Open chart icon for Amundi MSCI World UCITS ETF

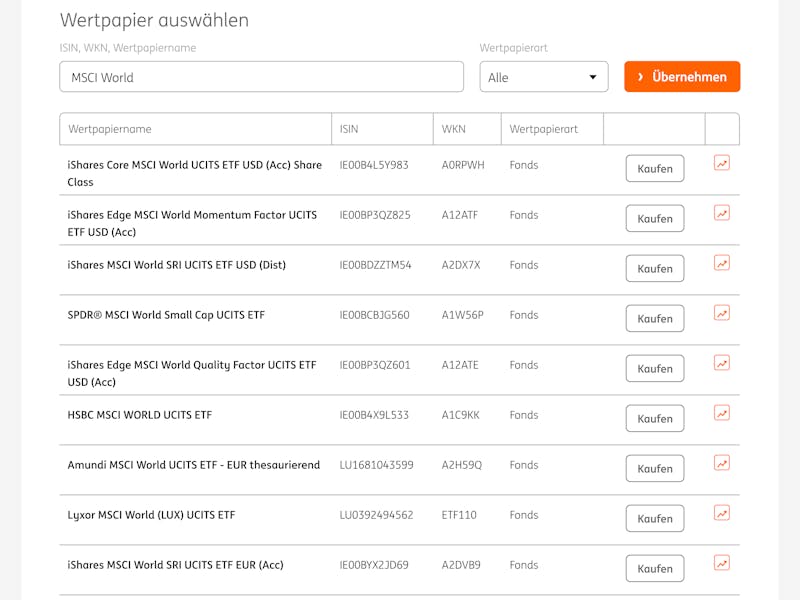721,463
